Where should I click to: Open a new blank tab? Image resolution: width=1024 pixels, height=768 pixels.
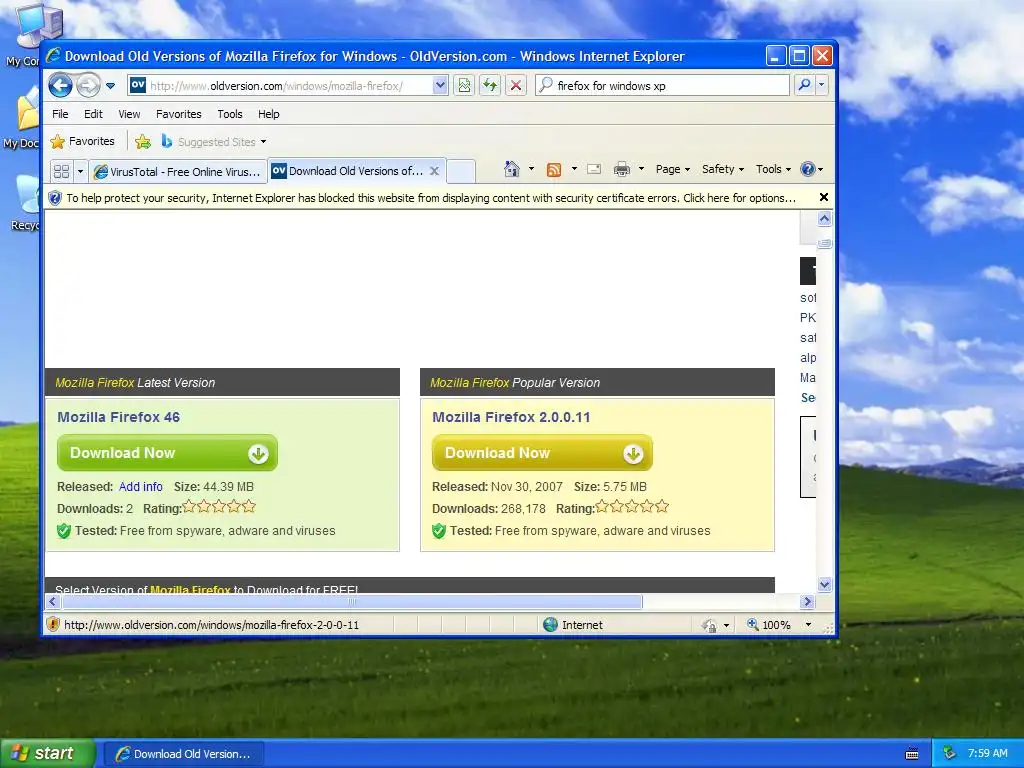(x=460, y=172)
